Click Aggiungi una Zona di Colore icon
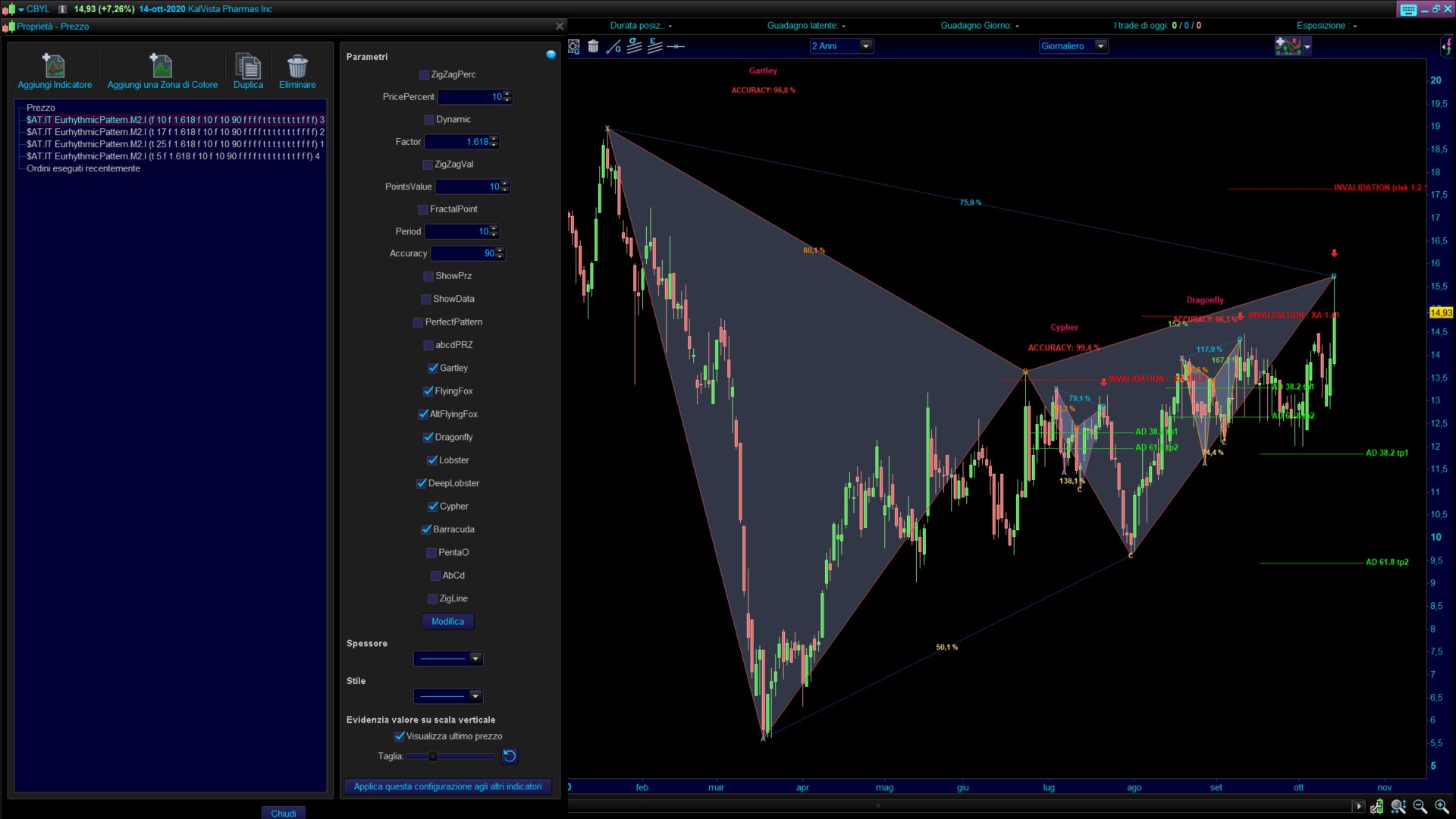Screen dimensions: 1456x819 [x=162, y=66]
